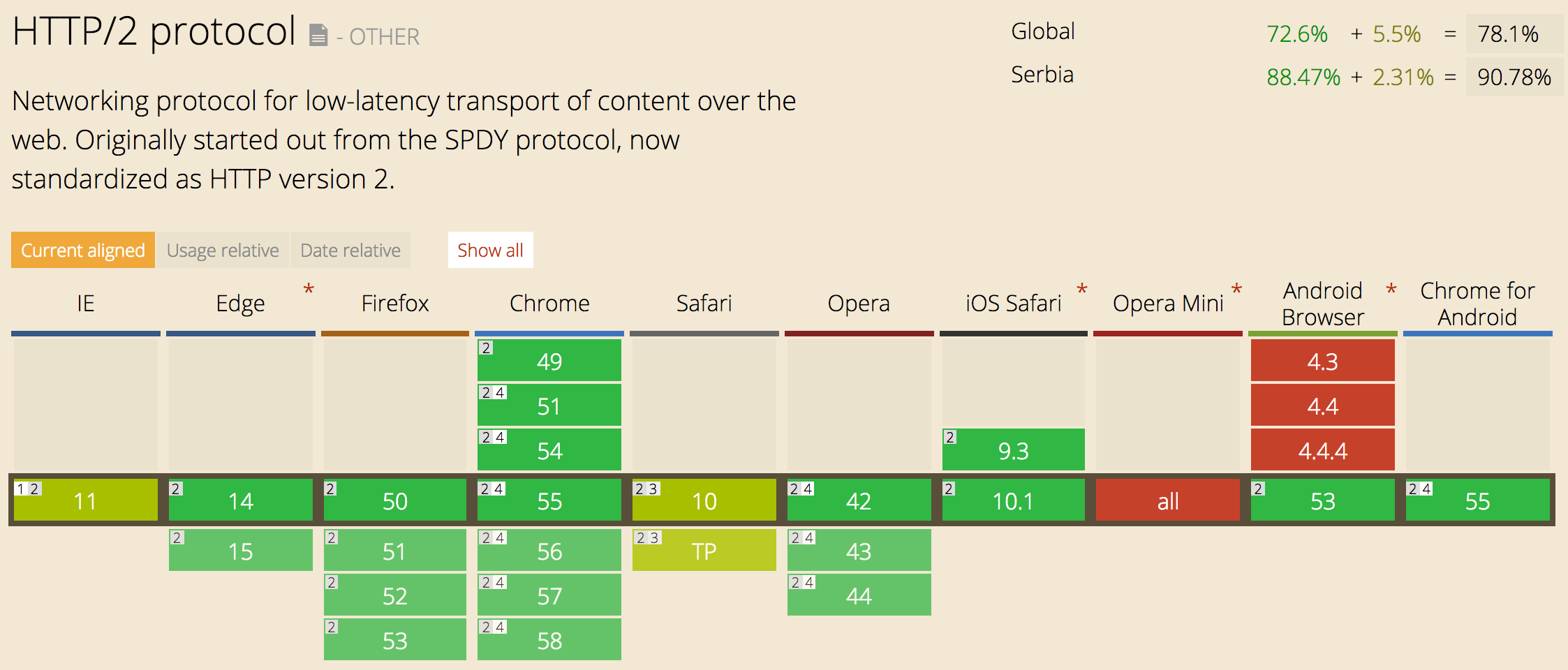Switch to Date relative view
Image resolution: width=1568 pixels, height=670 pixels.
pos(350,250)
